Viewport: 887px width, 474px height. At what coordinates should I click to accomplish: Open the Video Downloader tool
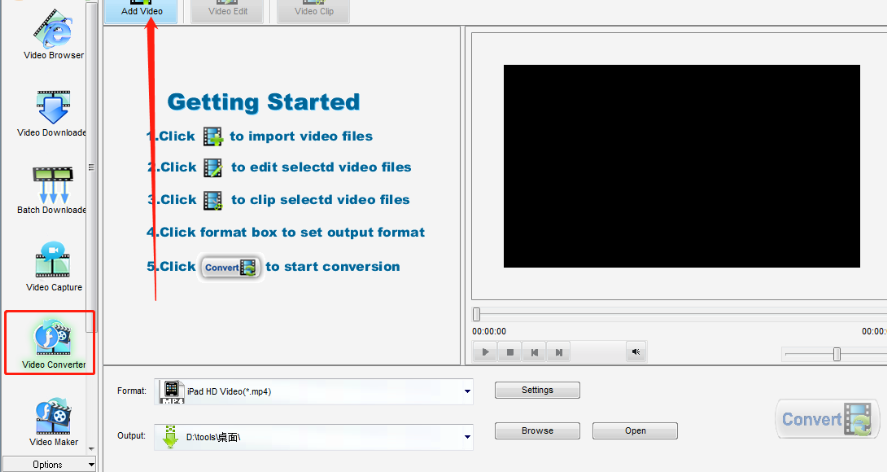(x=52, y=113)
